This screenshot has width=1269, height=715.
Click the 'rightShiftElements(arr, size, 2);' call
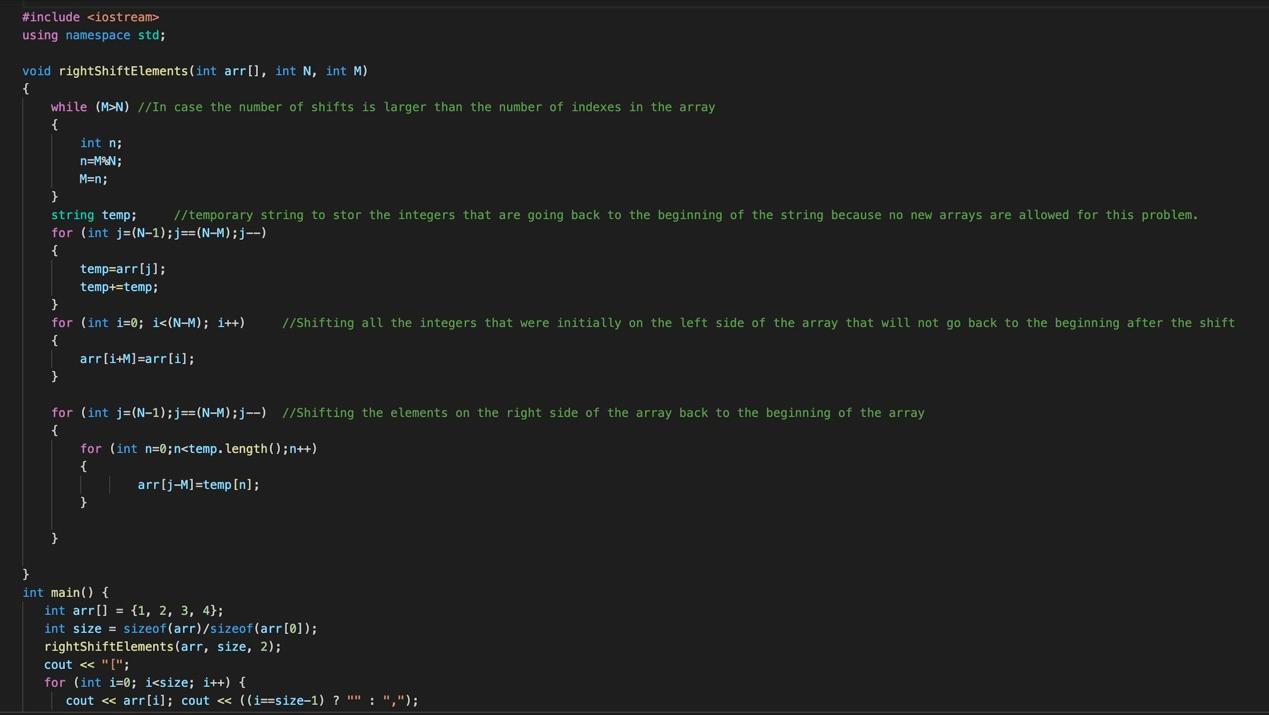tap(163, 647)
